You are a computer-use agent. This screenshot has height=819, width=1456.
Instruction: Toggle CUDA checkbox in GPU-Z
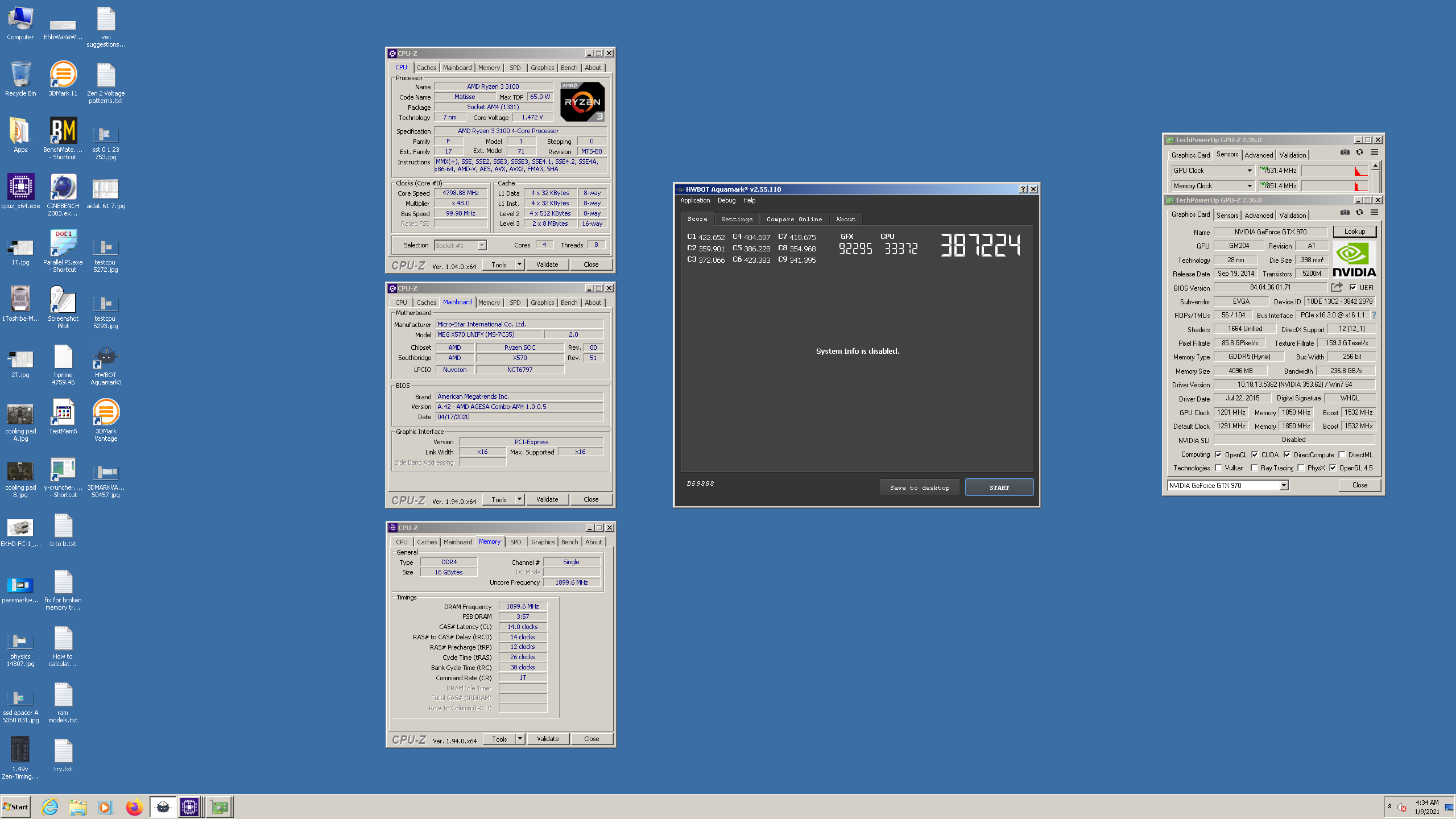pos(1255,454)
